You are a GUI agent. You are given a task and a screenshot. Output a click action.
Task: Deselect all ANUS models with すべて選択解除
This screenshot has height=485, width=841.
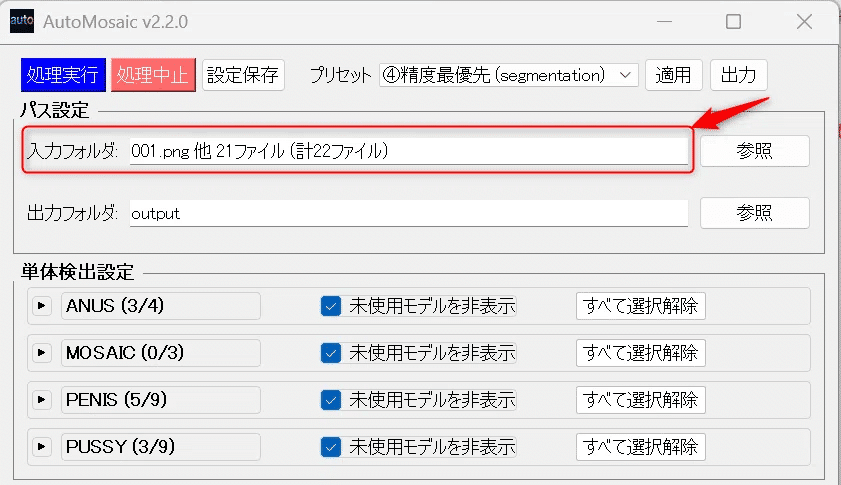pyautogui.click(x=641, y=306)
